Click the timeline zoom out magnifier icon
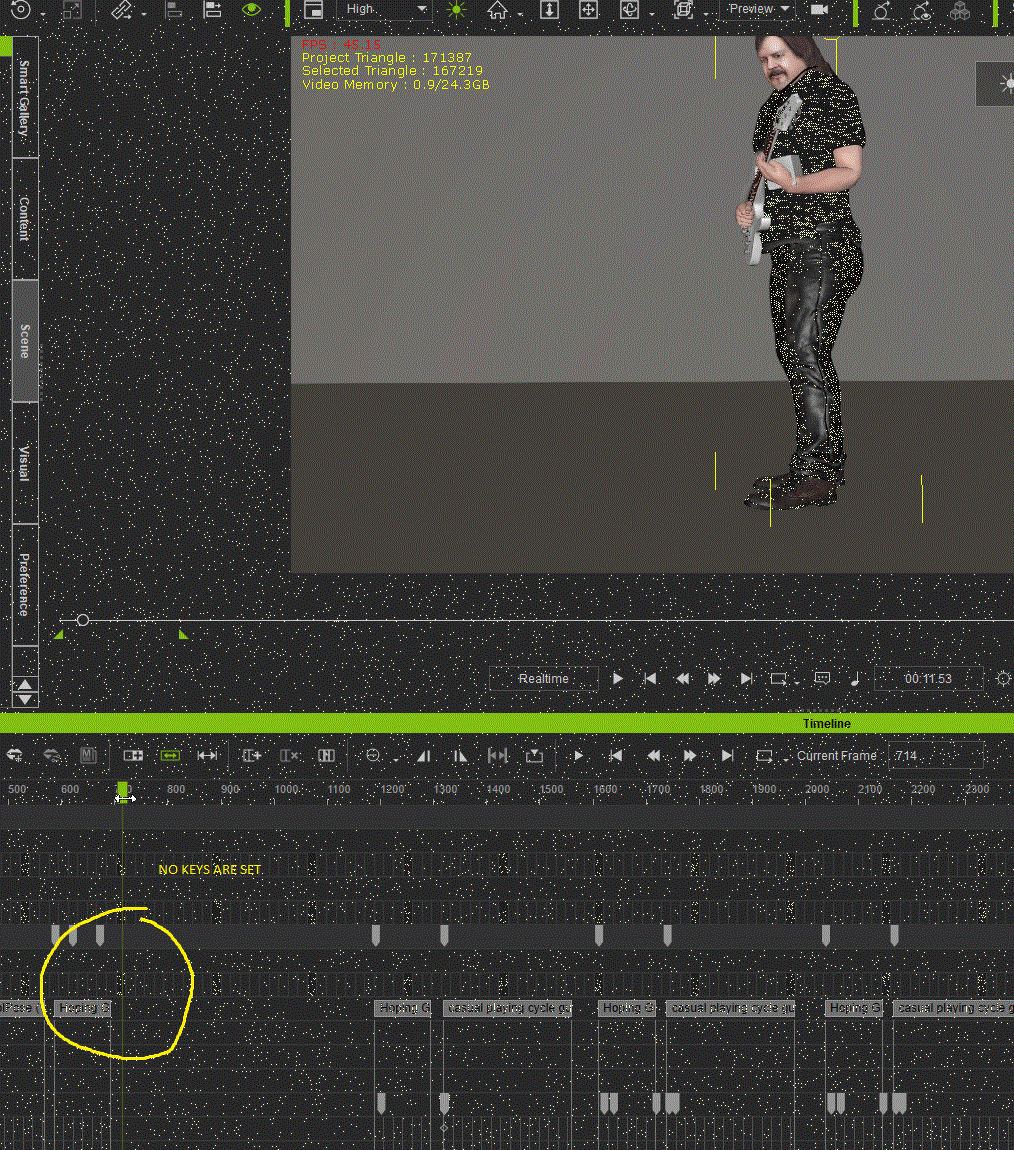 (x=374, y=756)
